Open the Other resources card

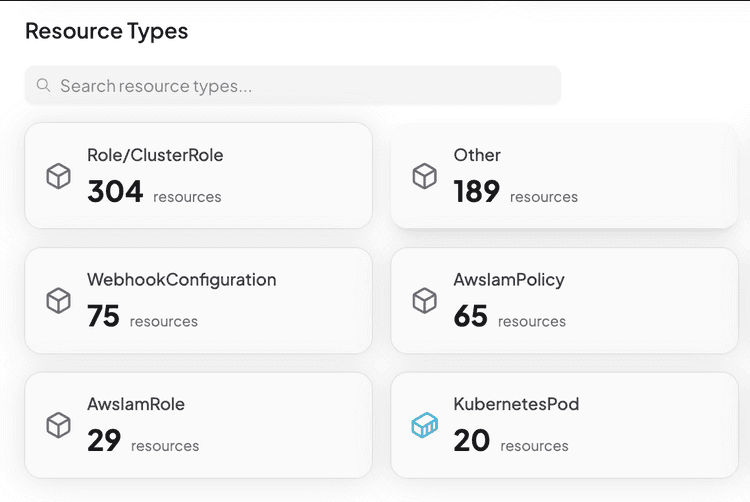click(564, 176)
